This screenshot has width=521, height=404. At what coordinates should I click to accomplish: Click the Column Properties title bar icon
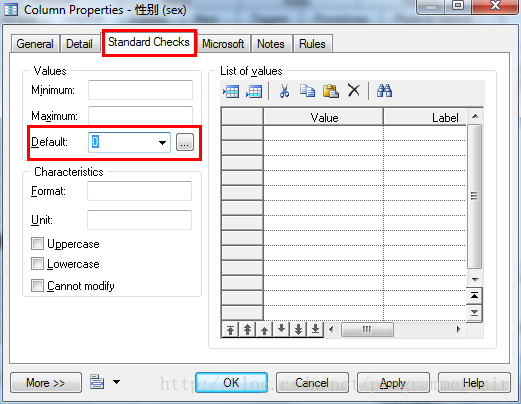11,10
